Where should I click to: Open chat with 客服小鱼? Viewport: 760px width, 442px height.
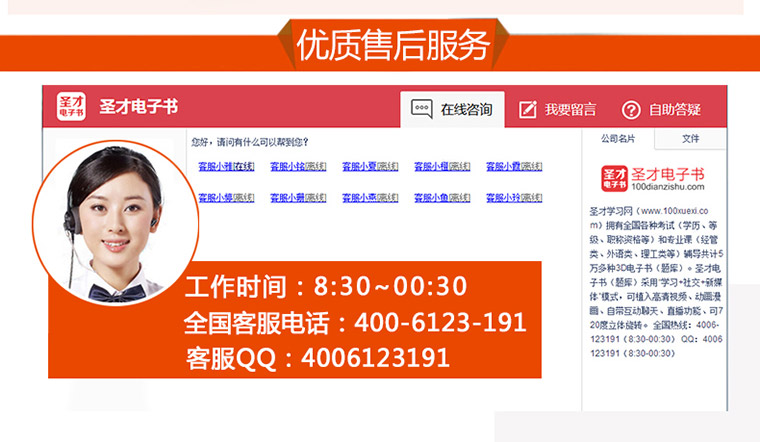pos(442,198)
